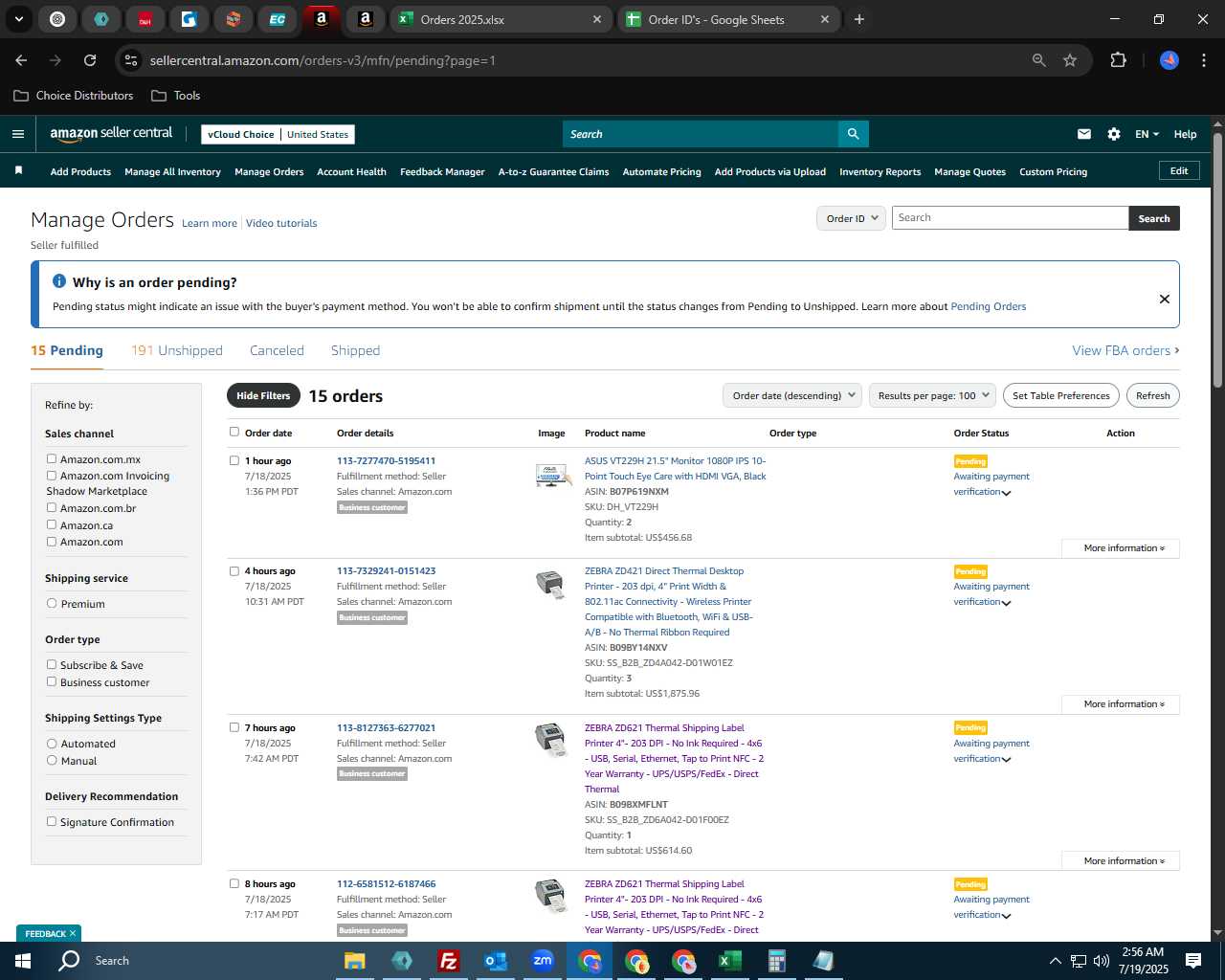Tick the Amazon.com.br checkbox
Image resolution: width=1225 pixels, height=980 pixels.
(52, 507)
